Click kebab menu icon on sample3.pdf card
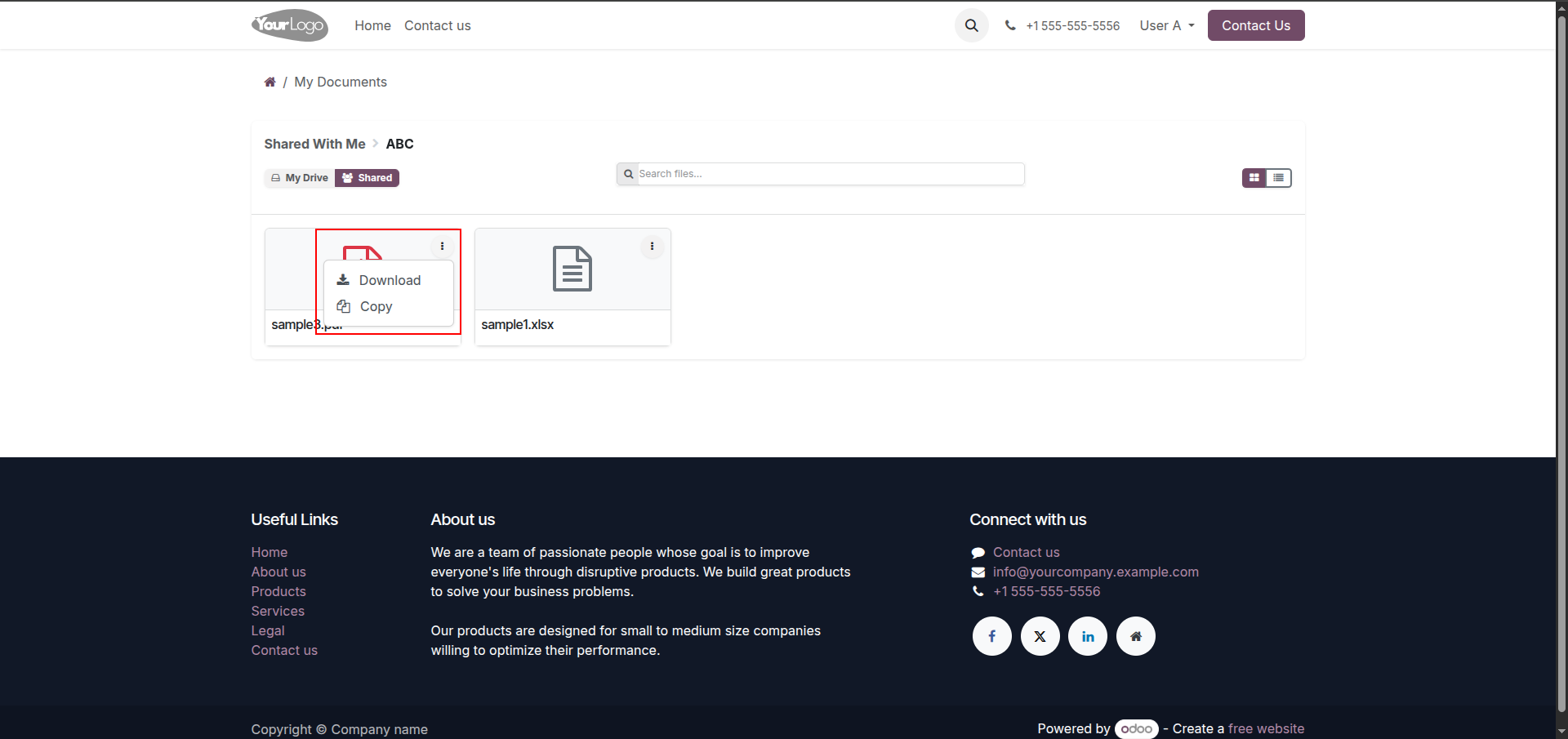1568x739 pixels. [442, 246]
